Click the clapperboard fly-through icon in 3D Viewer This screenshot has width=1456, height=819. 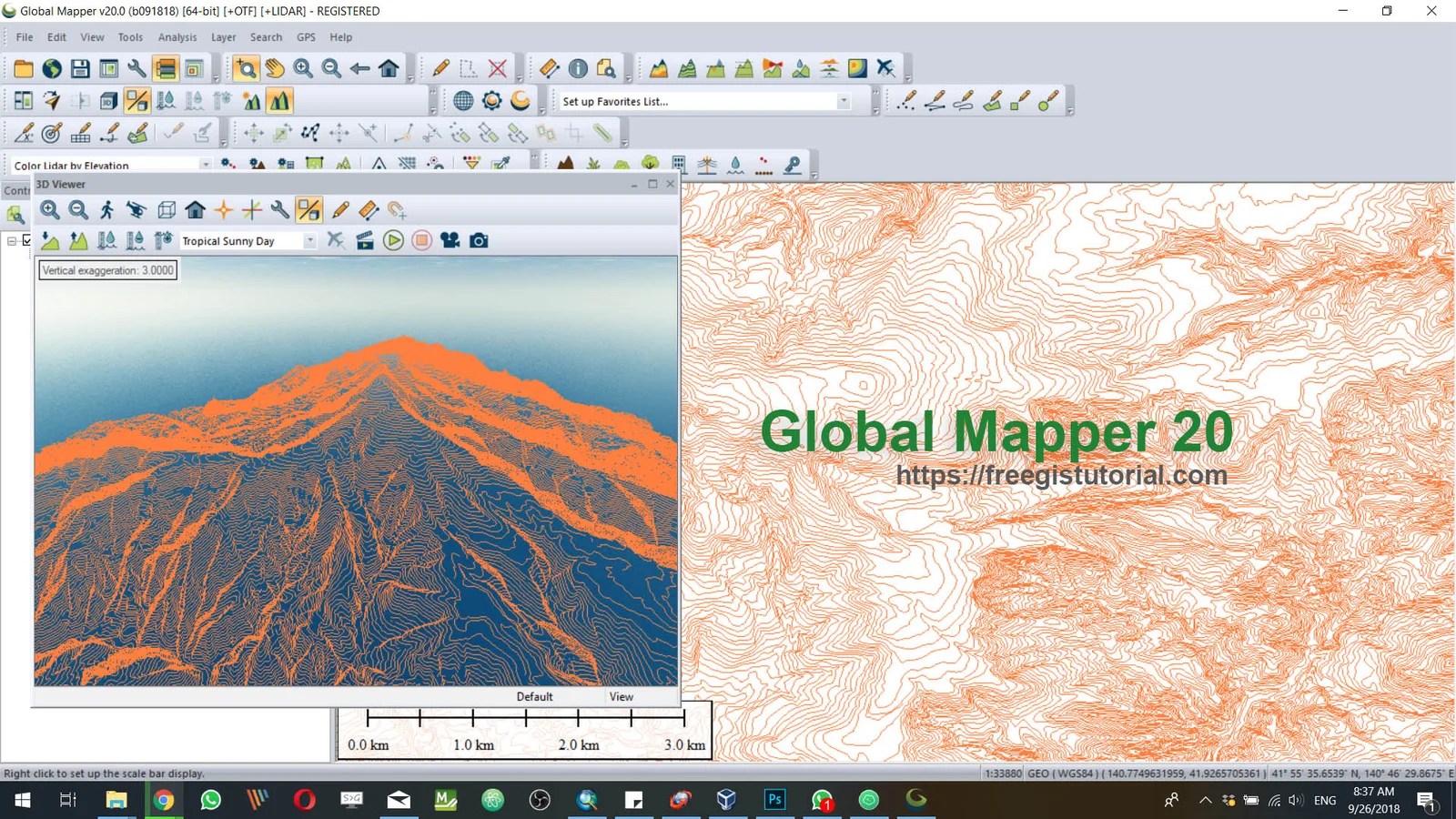click(x=365, y=240)
